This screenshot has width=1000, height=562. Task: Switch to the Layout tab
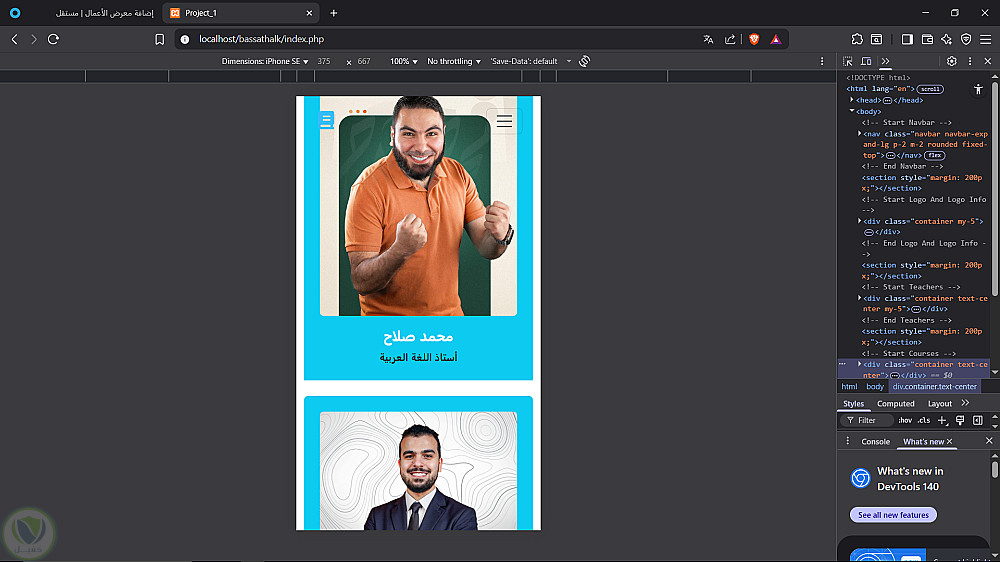939,404
